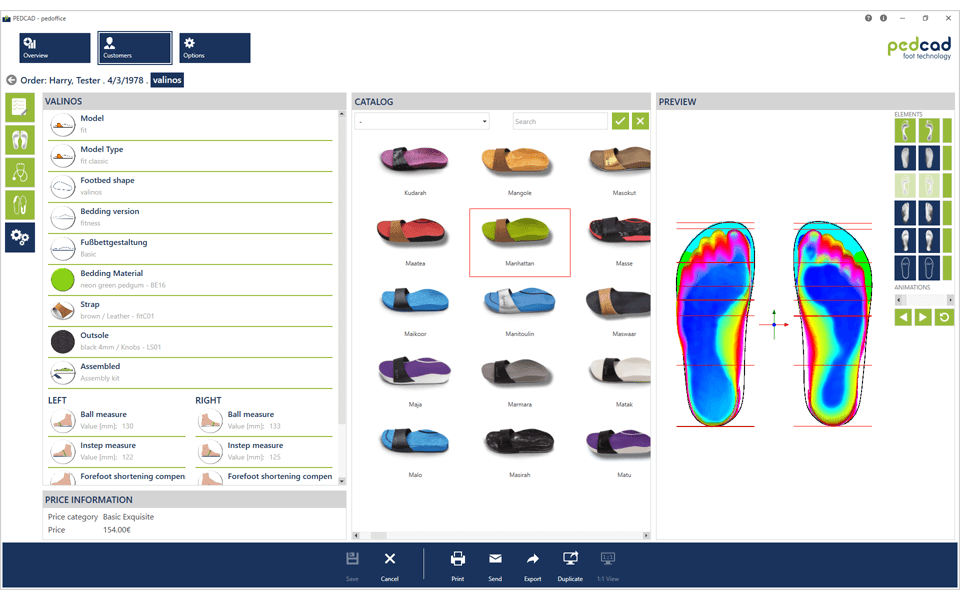Click the Print icon

pos(457,564)
